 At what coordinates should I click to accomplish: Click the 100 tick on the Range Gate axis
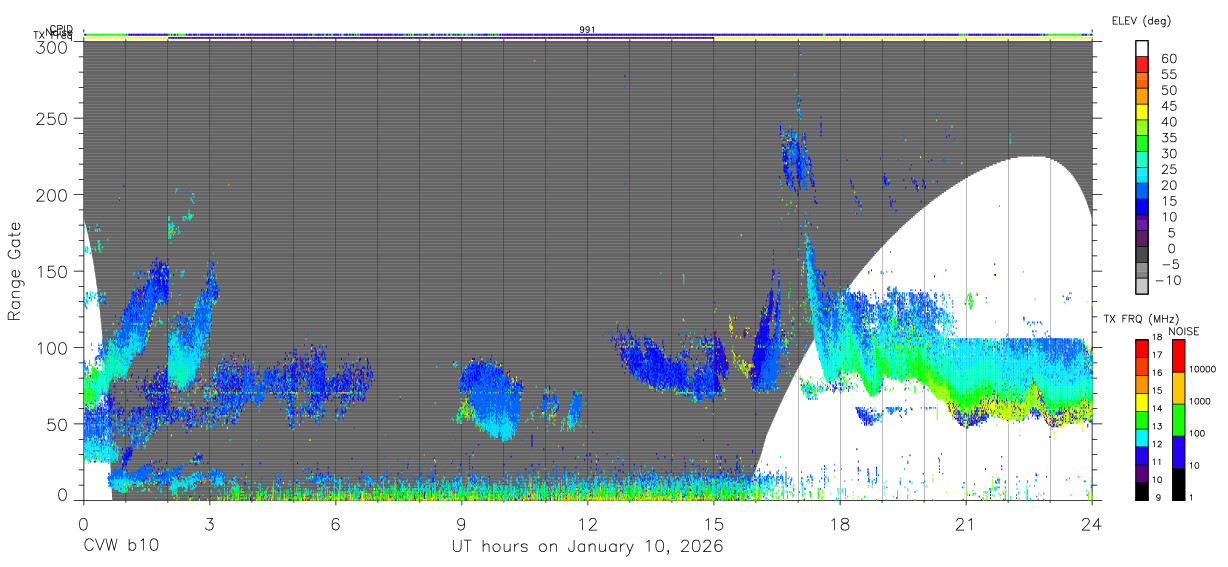(x=53, y=347)
